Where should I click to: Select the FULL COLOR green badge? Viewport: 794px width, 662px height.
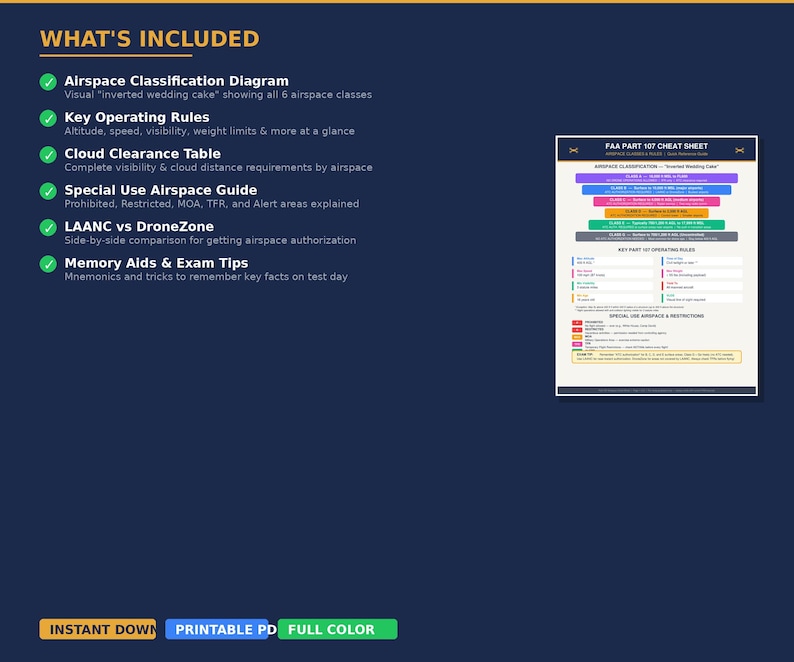337,629
